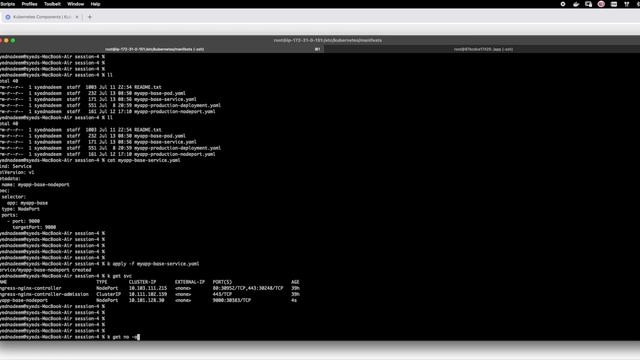640x360 pixels.
Task: Click the red close button of terminal window
Action: [0, 40]
